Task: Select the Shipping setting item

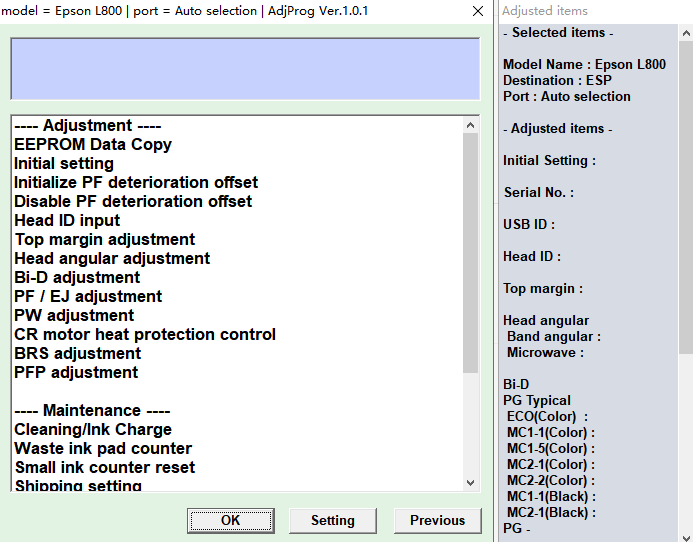Action: coord(78,485)
